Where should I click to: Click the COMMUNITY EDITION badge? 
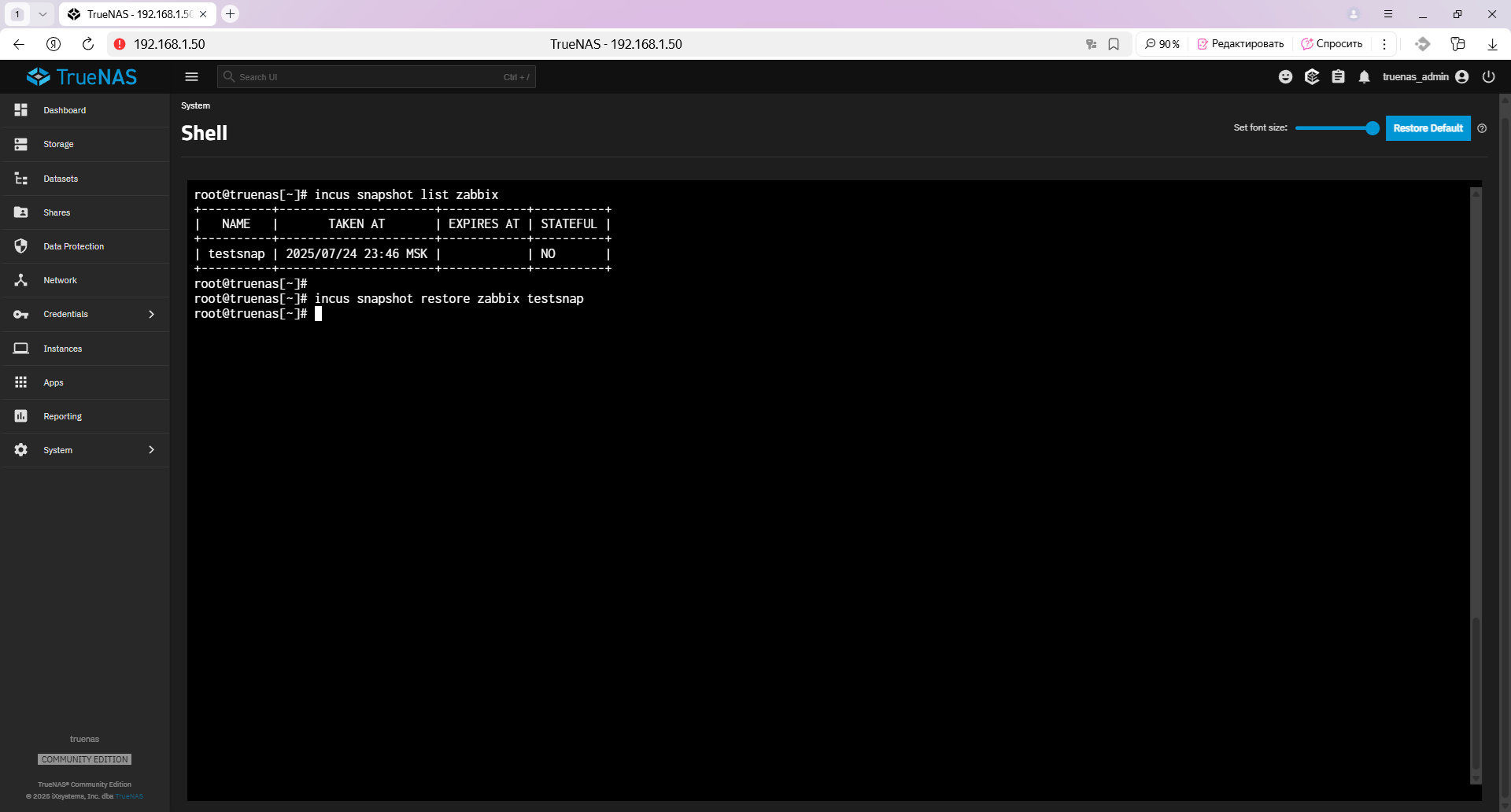[84, 759]
